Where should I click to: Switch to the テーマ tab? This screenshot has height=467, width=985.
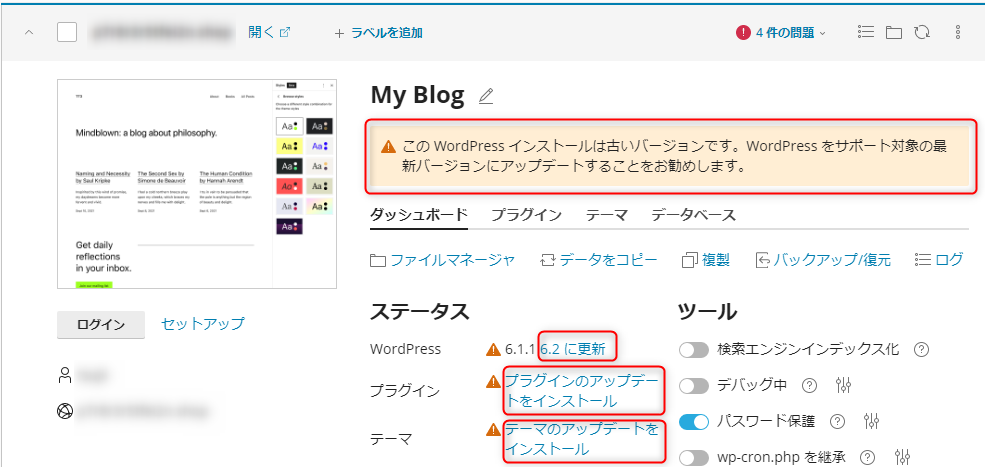606,215
